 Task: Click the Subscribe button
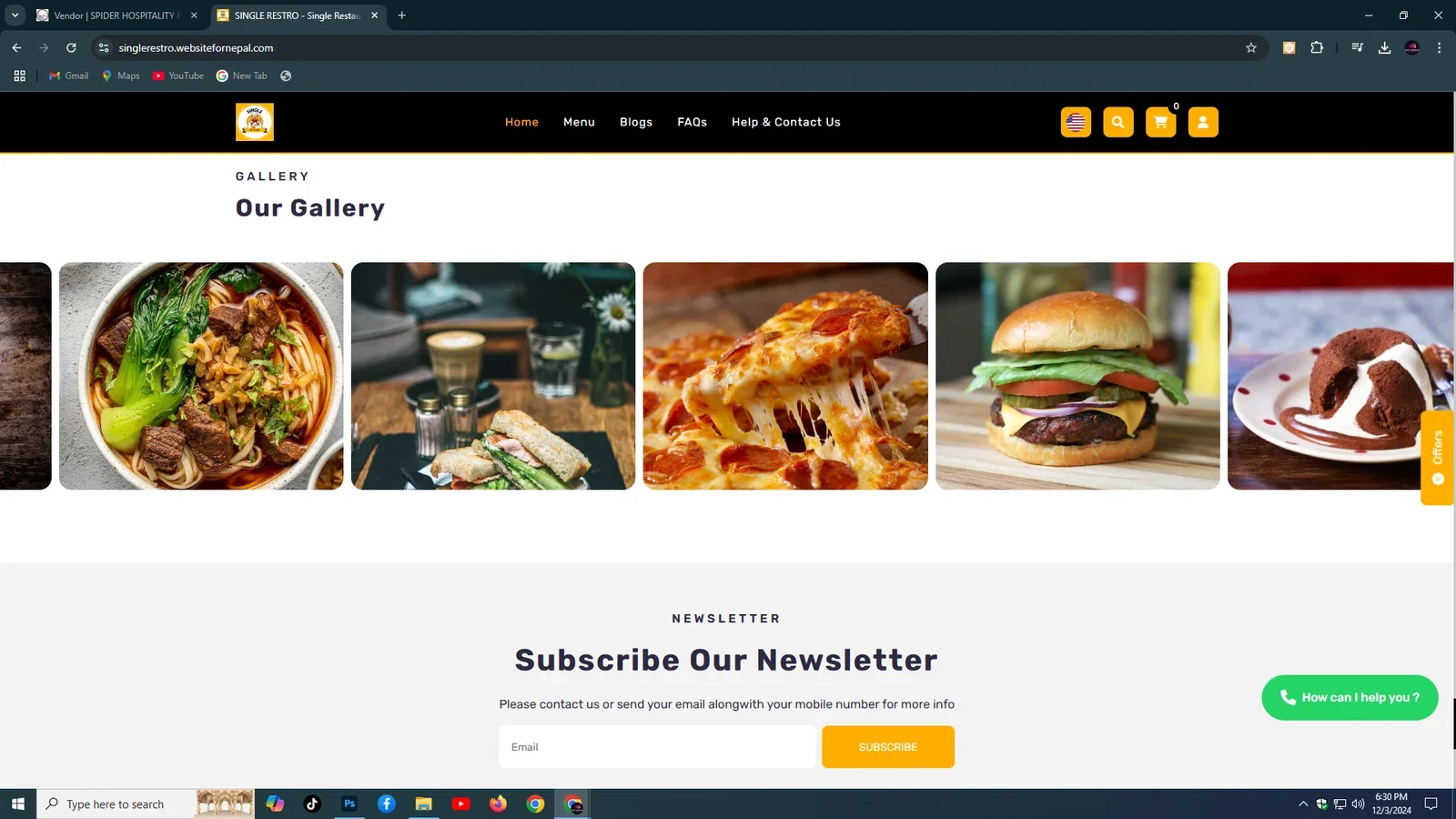click(x=888, y=747)
